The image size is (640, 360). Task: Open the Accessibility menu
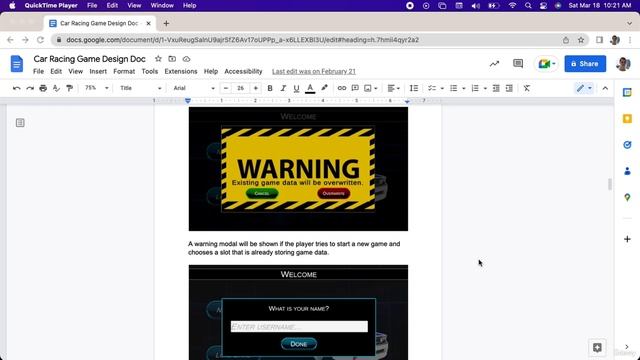coord(243,71)
